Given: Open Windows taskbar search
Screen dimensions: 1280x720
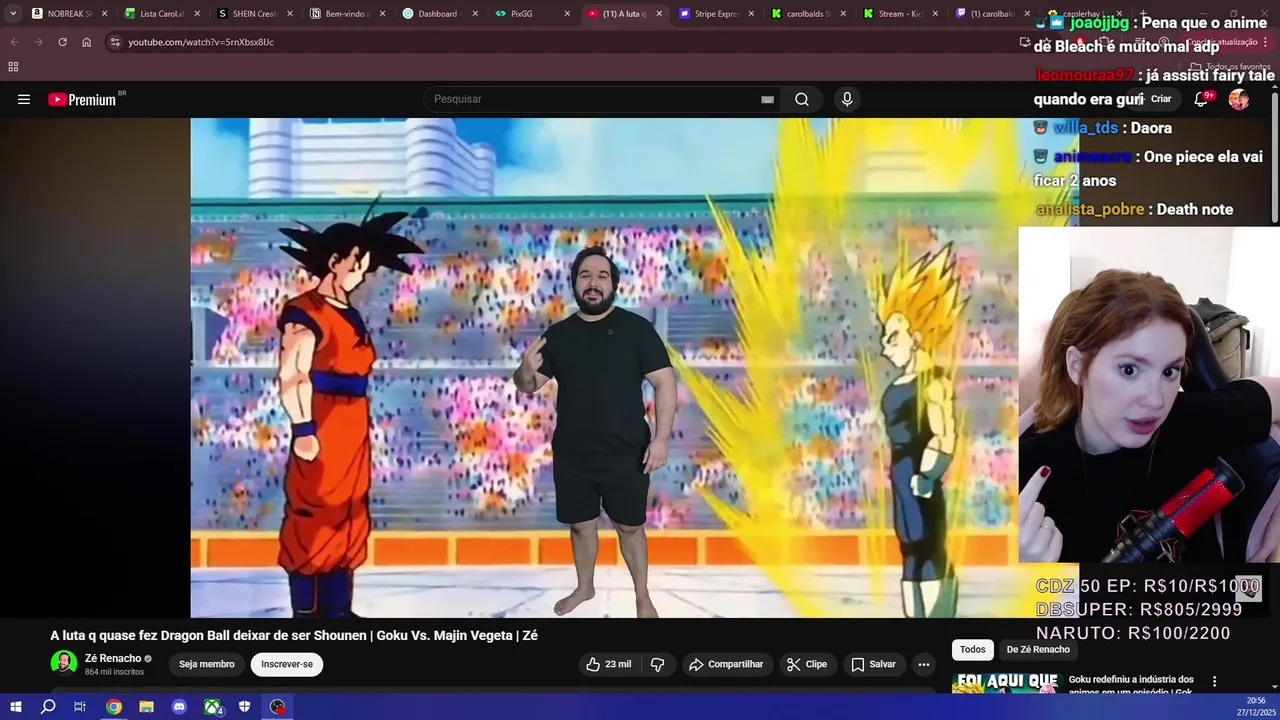Looking at the screenshot, I should [48, 707].
